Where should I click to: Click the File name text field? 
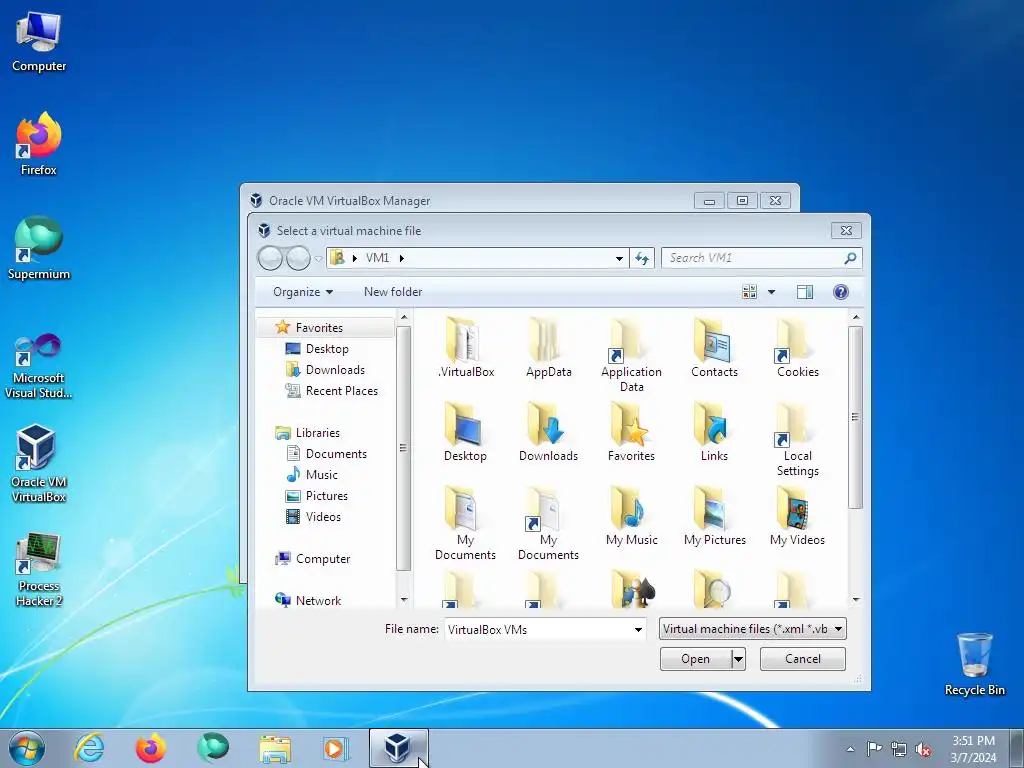tap(537, 630)
